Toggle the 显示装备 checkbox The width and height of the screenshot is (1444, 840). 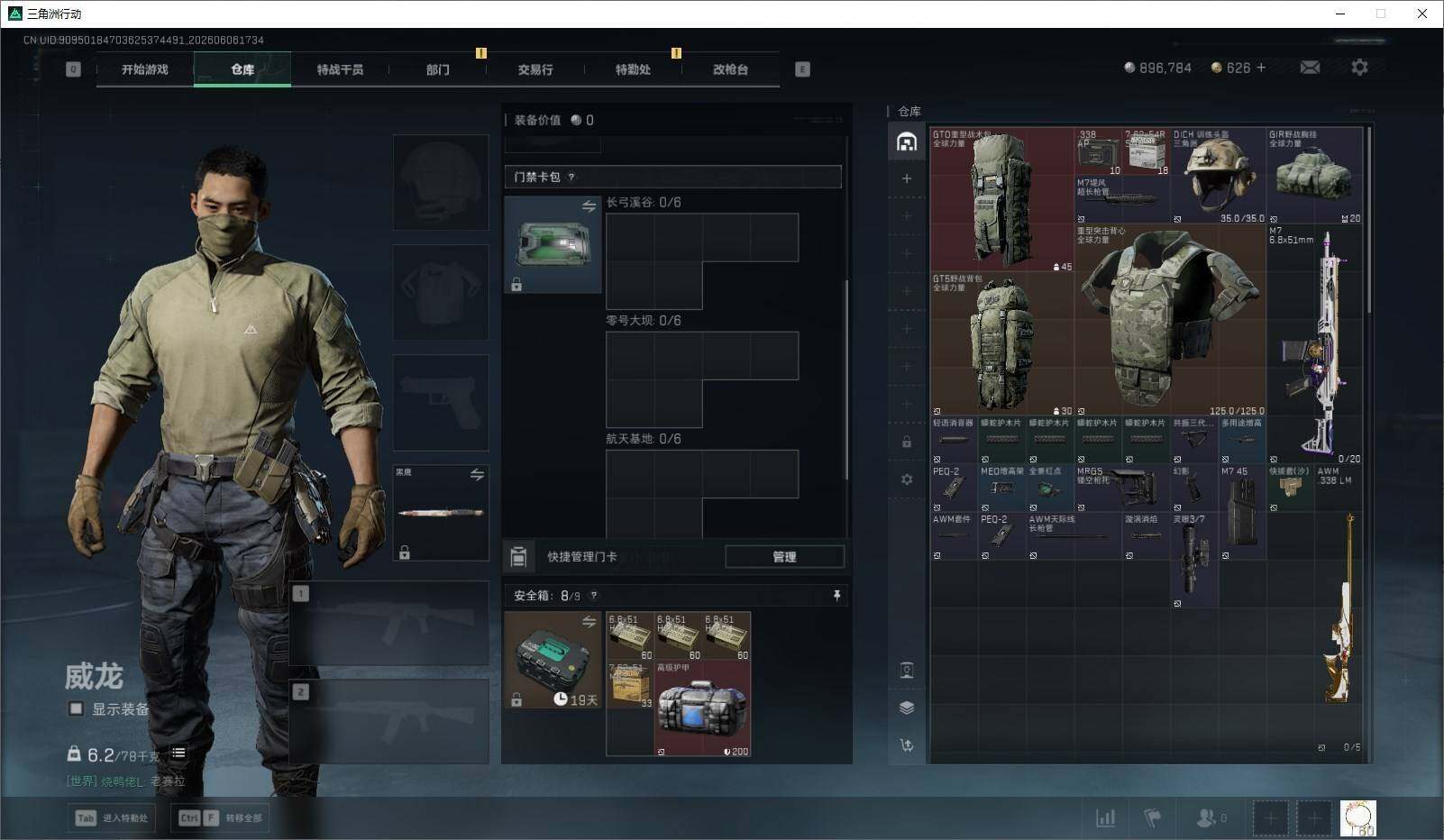pos(76,708)
